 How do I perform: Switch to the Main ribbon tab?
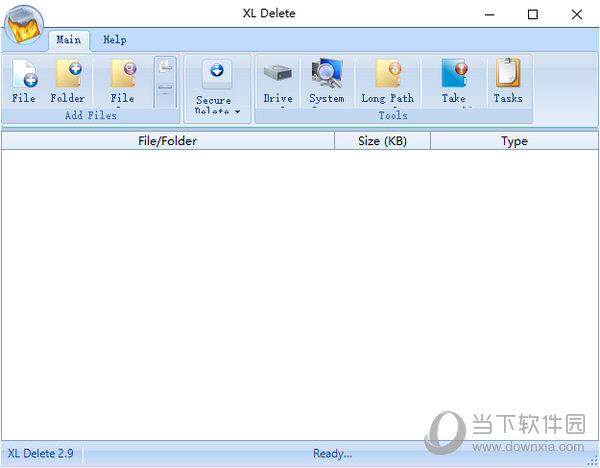click(x=69, y=40)
